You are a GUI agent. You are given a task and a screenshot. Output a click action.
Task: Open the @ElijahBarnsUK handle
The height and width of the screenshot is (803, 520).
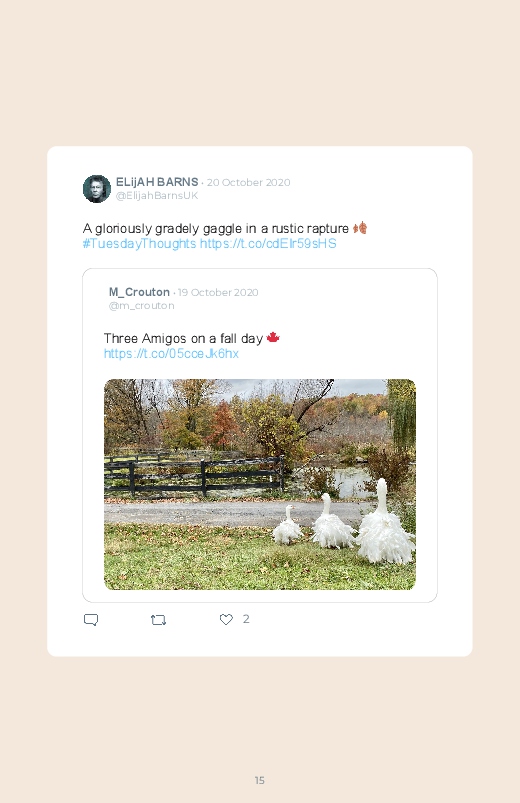coord(157,196)
